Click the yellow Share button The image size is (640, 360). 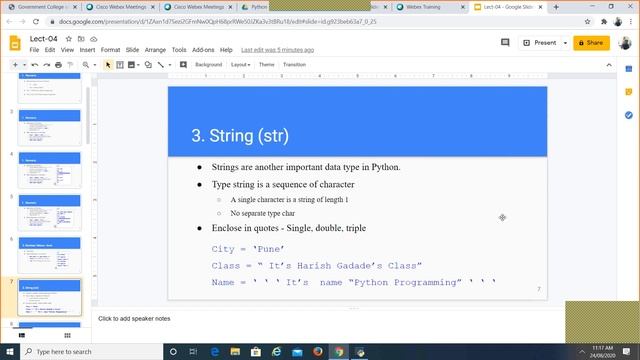(x=591, y=43)
